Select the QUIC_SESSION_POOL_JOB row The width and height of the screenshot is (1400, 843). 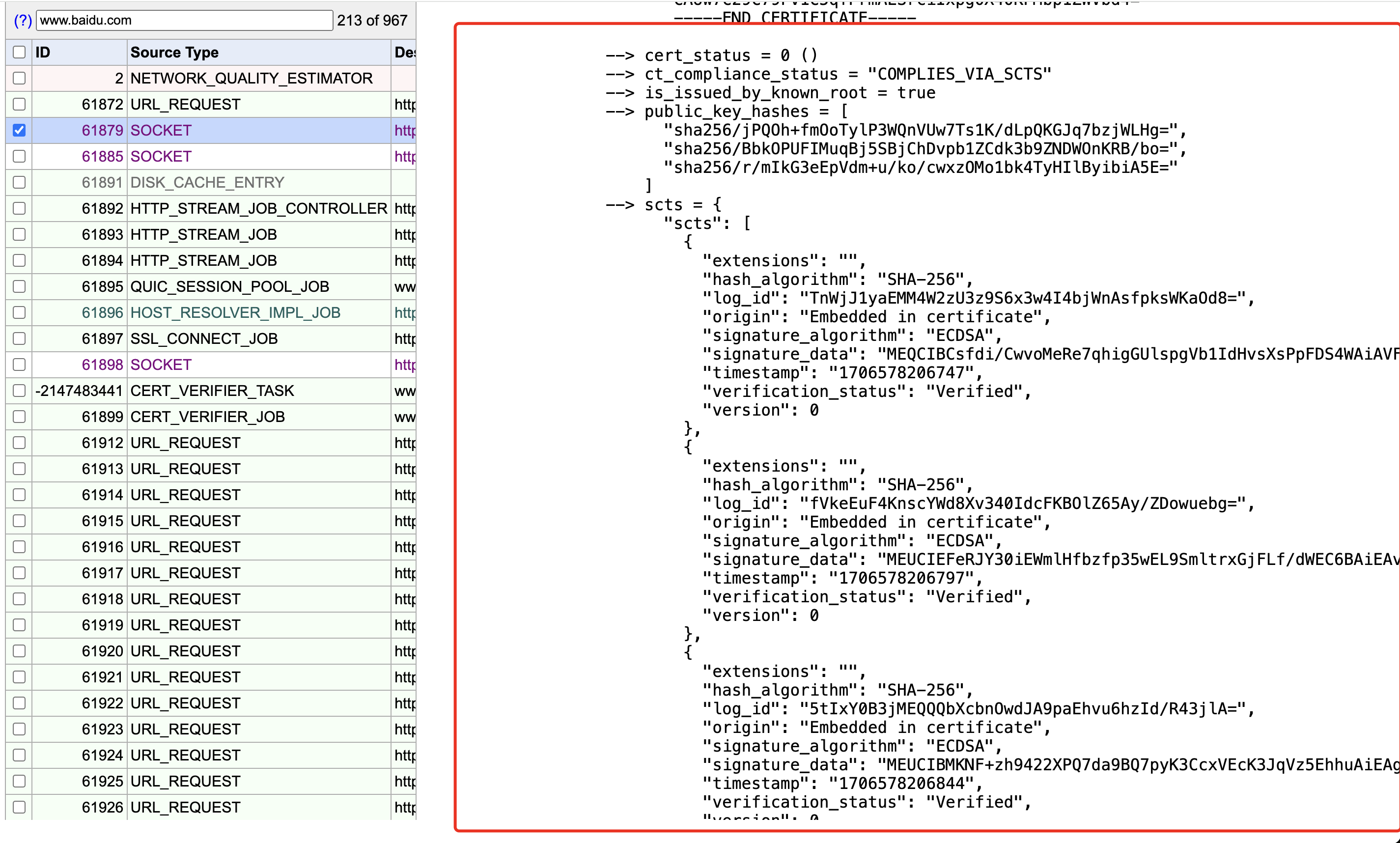[229, 286]
